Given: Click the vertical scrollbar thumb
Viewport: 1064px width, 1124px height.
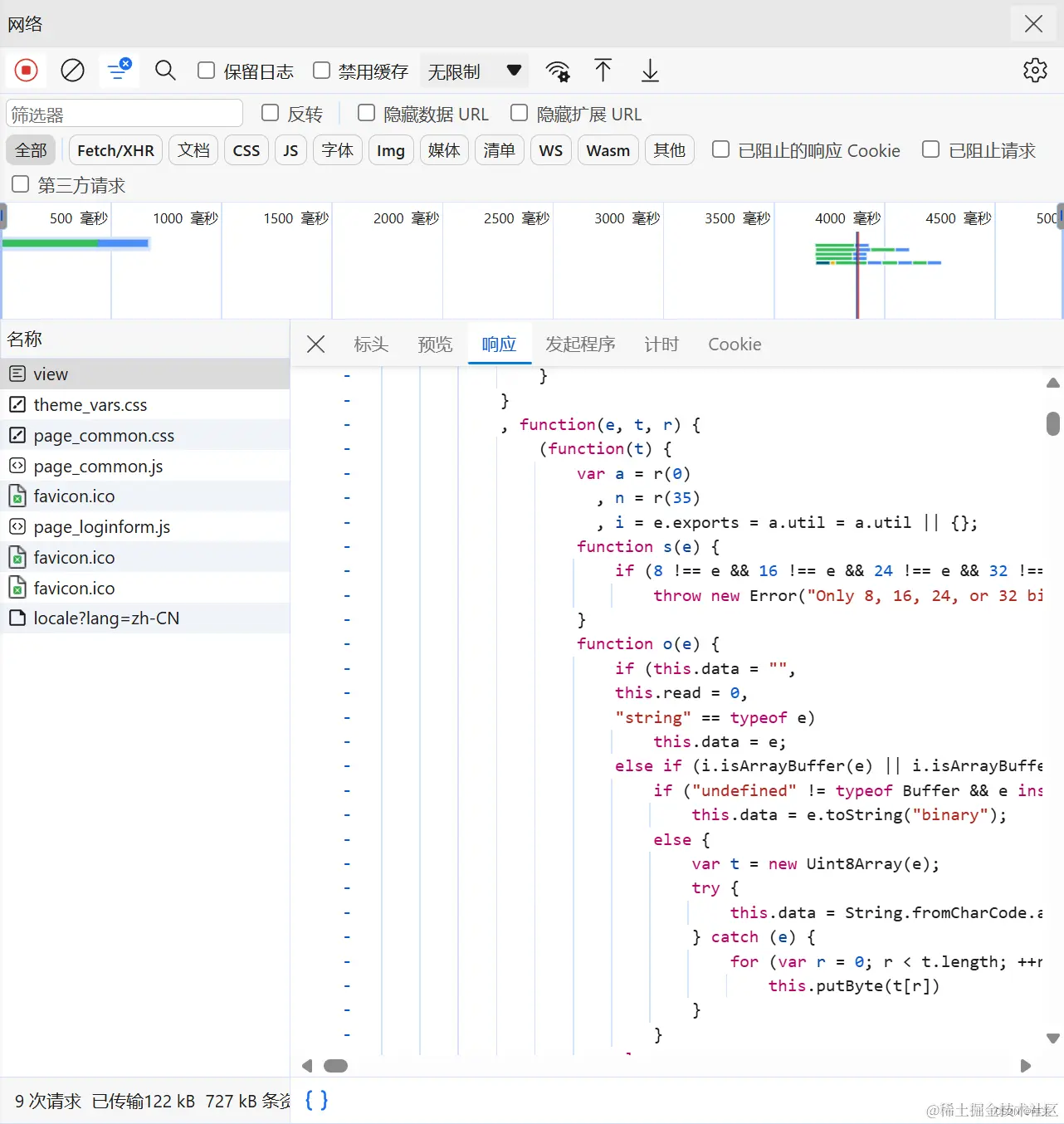Looking at the screenshot, I should point(1053,423).
